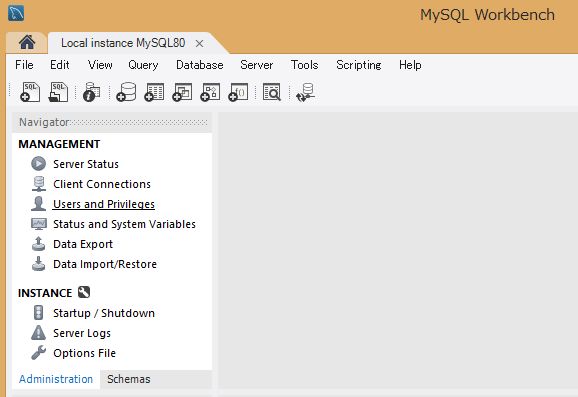The height and width of the screenshot is (397, 578).
Task: Click the MANAGEMENT section heading
Action: [x=59, y=144]
